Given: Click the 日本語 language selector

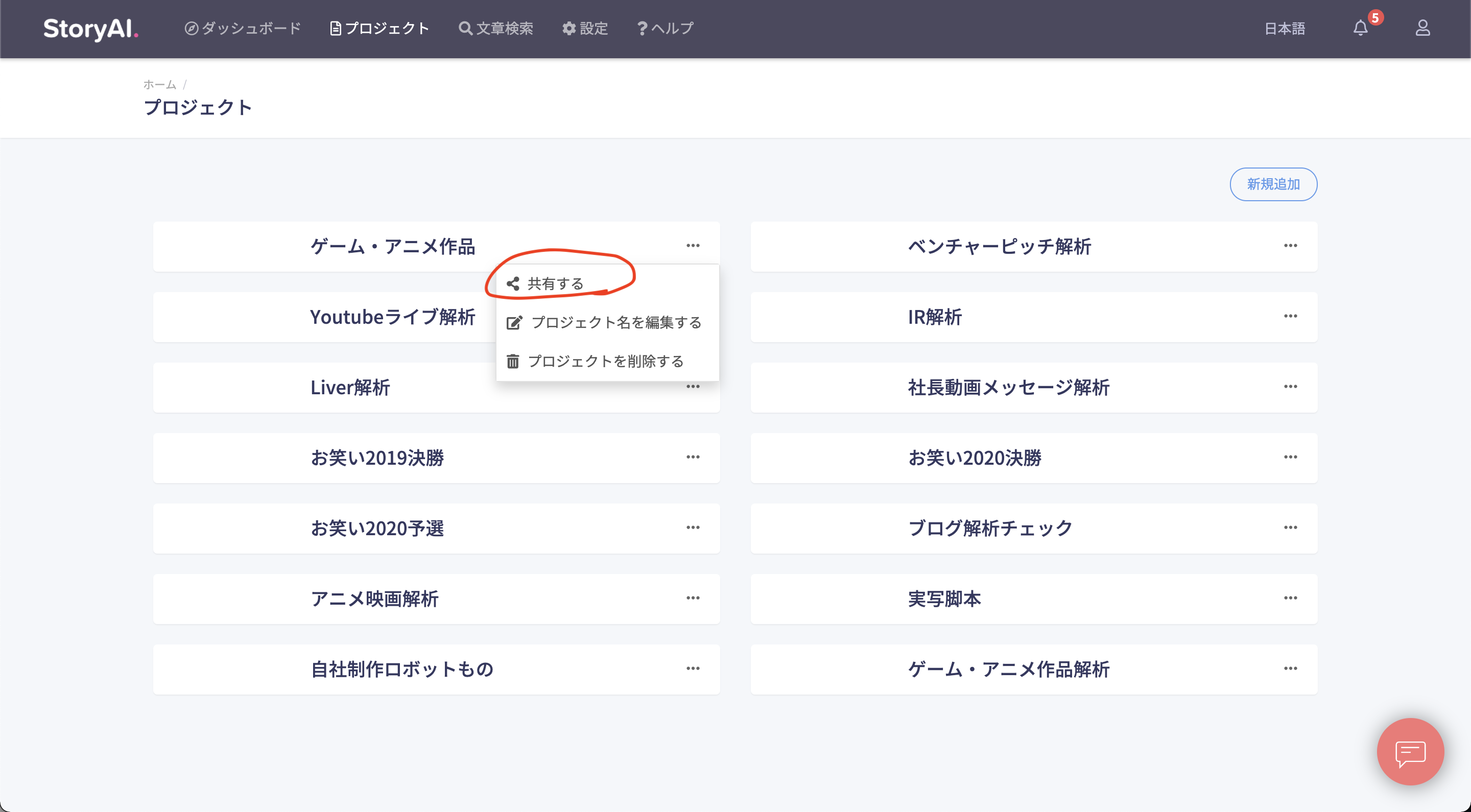Looking at the screenshot, I should click(x=1286, y=28).
